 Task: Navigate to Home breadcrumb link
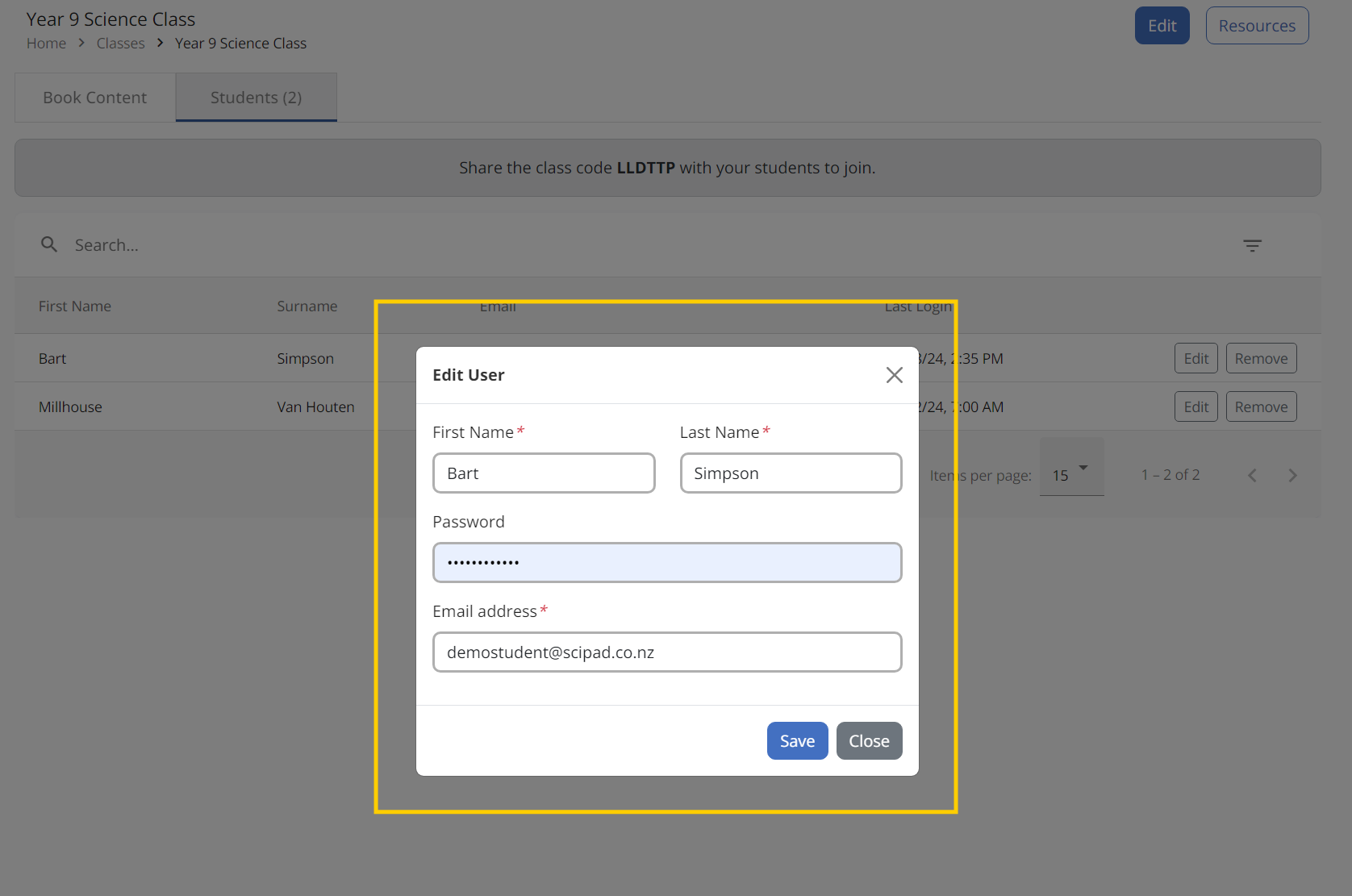click(x=46, y=44)
